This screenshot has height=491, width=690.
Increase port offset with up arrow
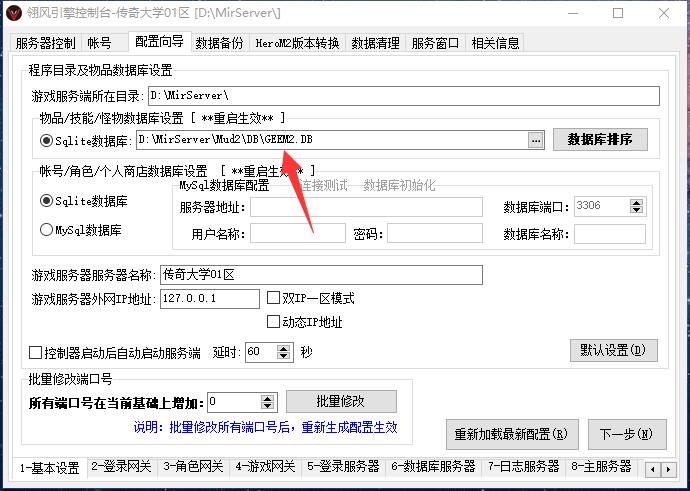[x=267, y=398]
